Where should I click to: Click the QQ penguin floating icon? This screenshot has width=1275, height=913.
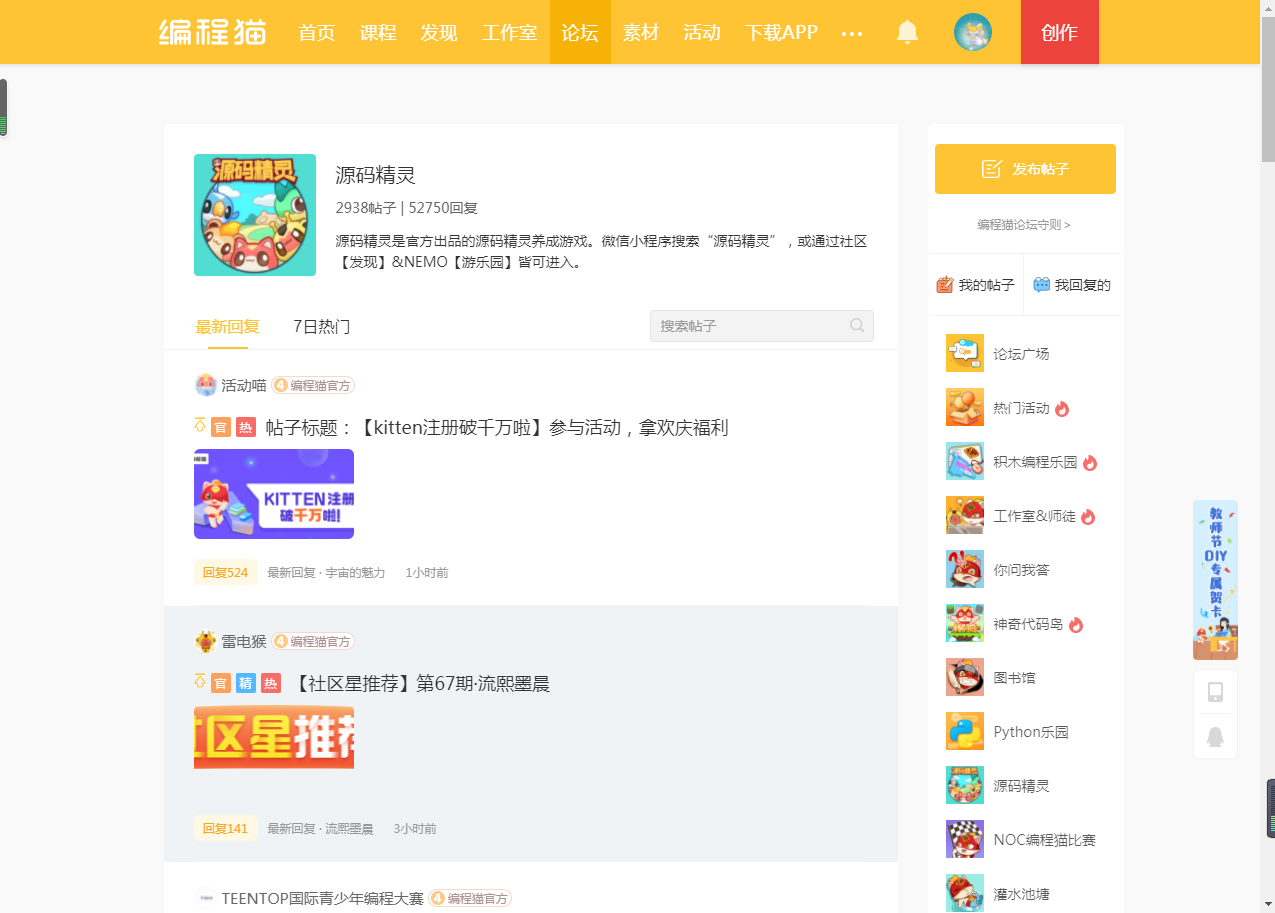pos(1215,736)
